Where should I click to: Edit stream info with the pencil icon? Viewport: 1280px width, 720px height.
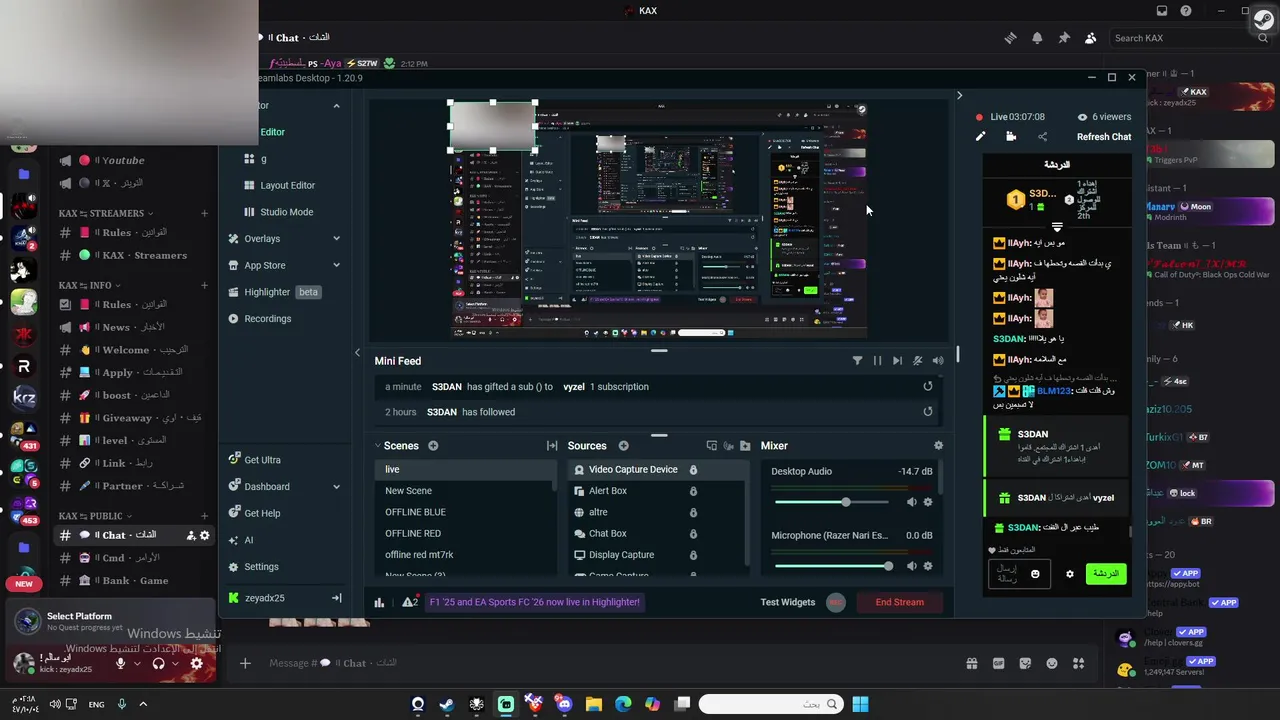coord(981,137)
